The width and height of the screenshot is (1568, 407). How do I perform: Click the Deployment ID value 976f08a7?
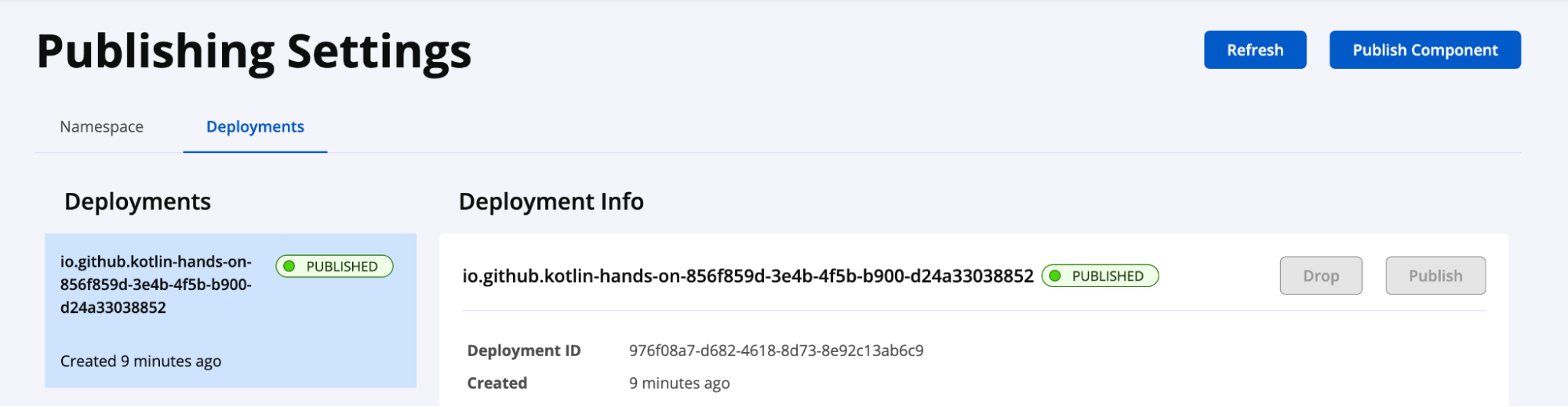(776, 351)
